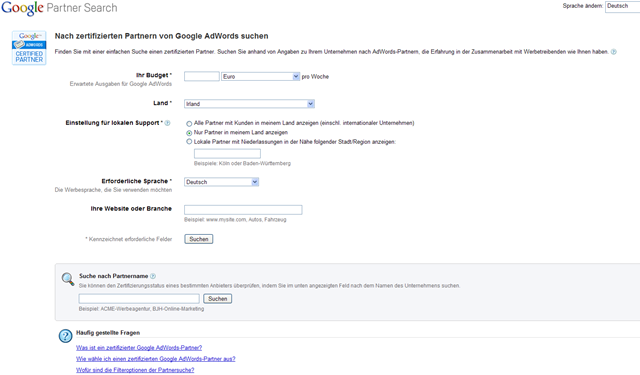Open help icon after intro description text
This screenshot has height=375, width=640.
tap(613, 52)
